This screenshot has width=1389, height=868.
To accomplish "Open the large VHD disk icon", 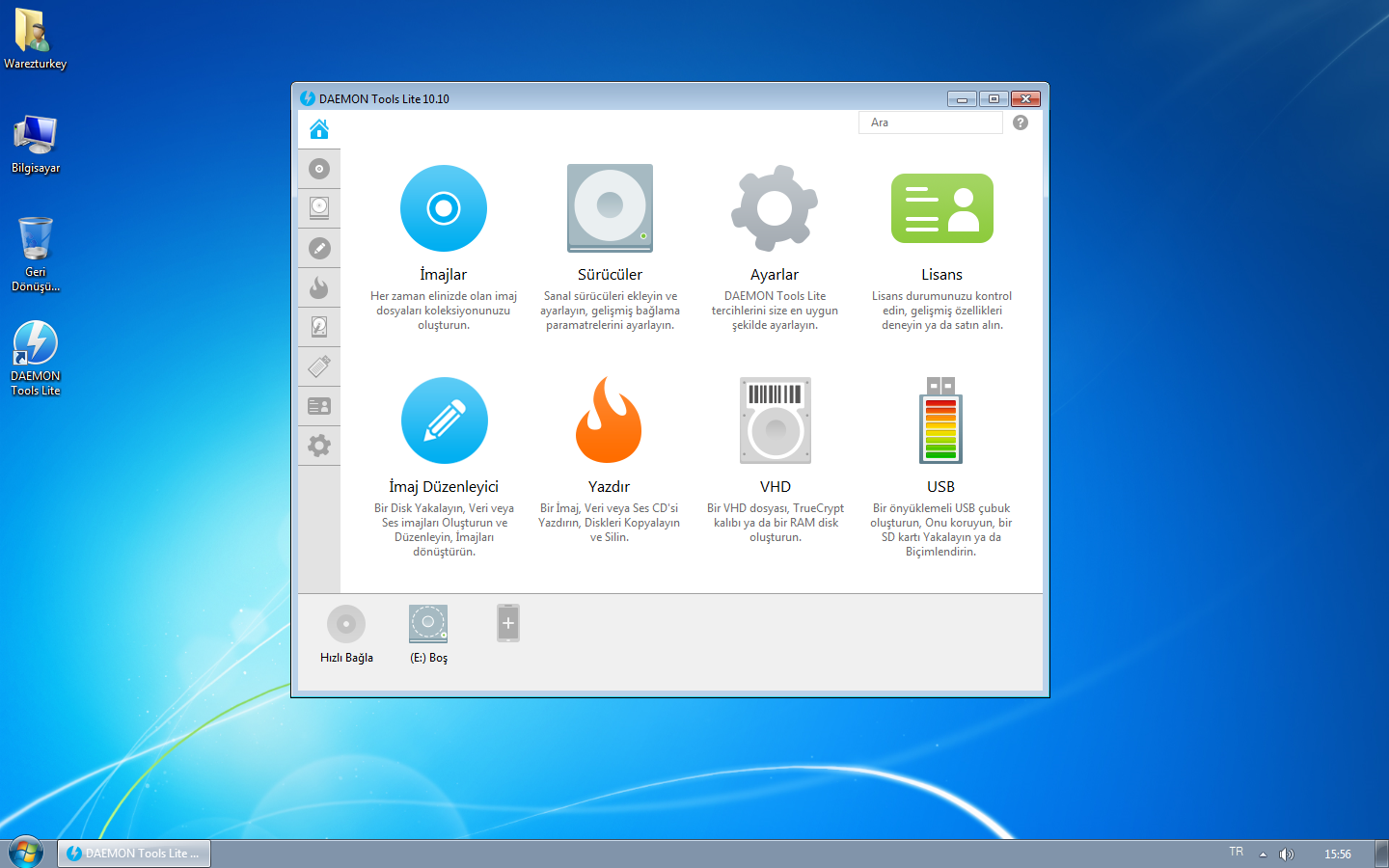I will [x=776, y=420].
